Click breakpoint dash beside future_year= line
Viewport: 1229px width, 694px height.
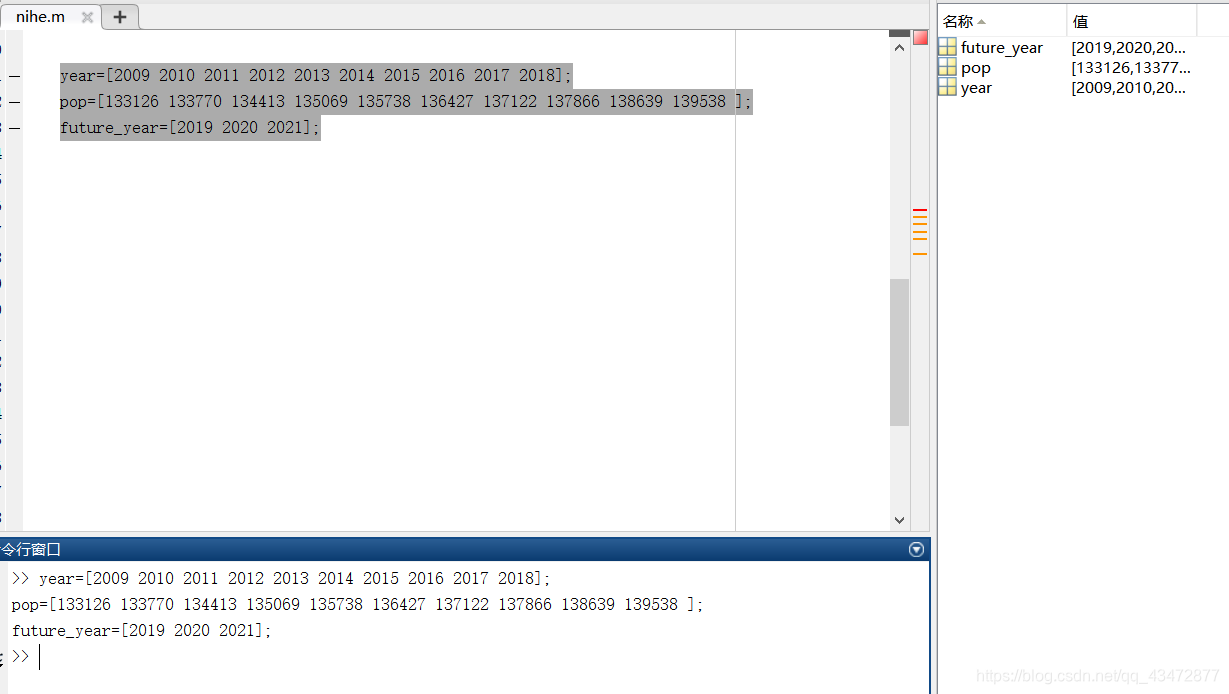pos(14,128)
